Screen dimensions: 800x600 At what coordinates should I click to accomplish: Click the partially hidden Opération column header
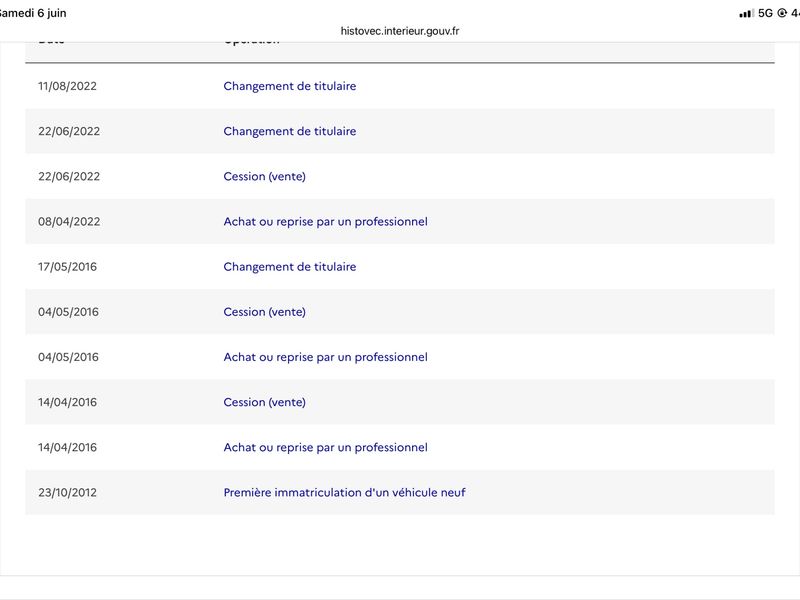[x=252, y=42]
